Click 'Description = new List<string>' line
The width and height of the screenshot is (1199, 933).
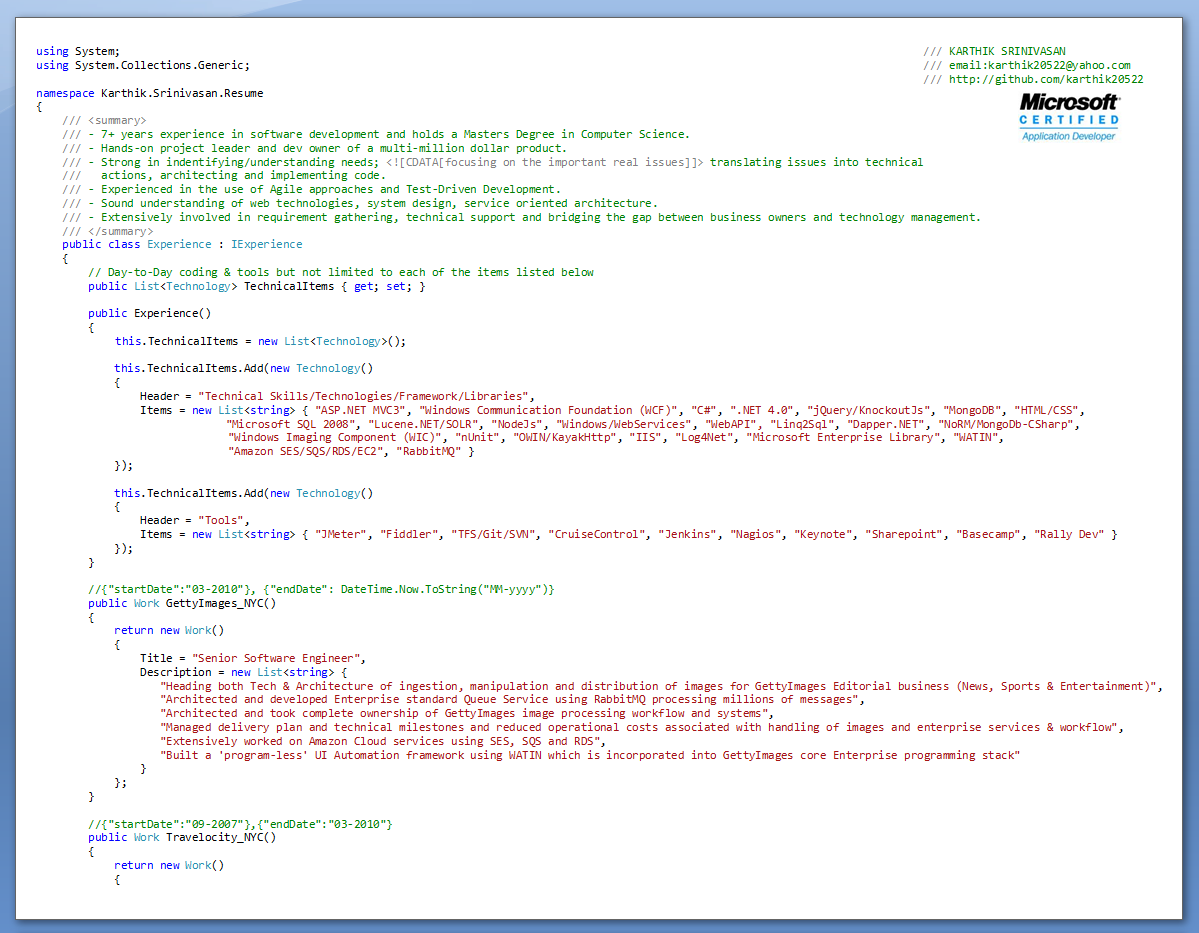243,671
